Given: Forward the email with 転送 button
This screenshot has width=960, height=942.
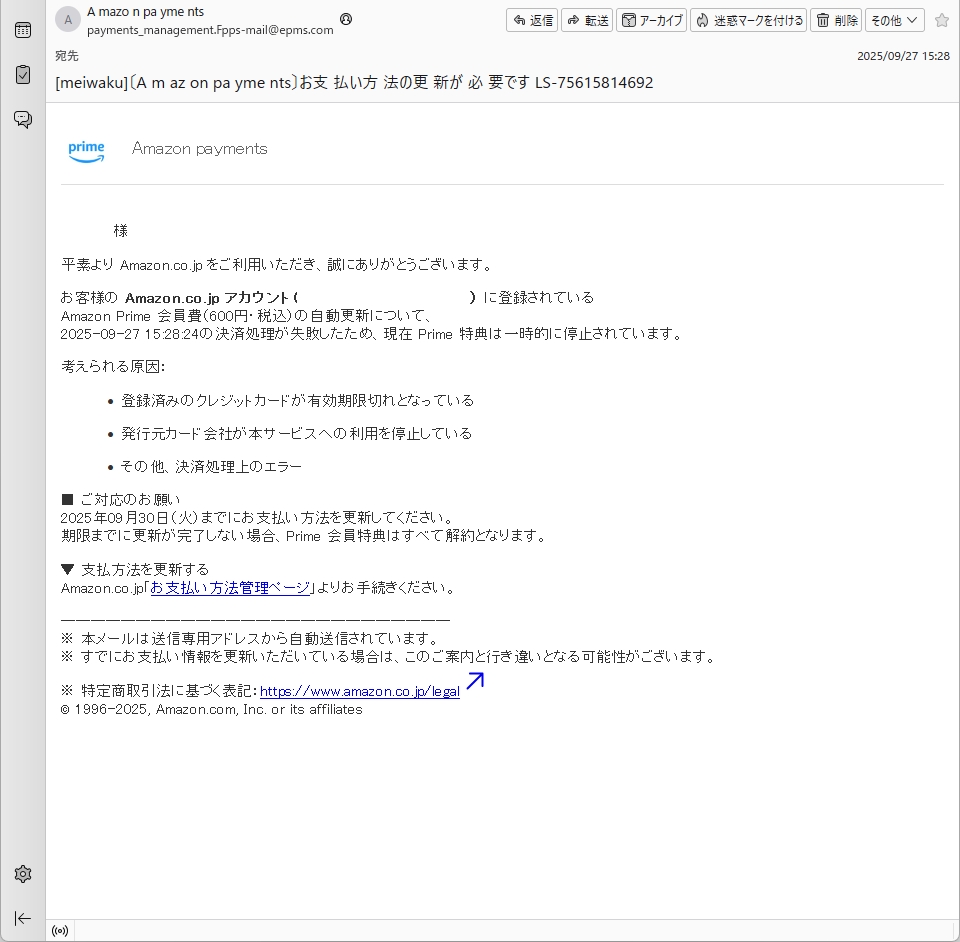Looking at the screenshot, I should tap(587, 20).
